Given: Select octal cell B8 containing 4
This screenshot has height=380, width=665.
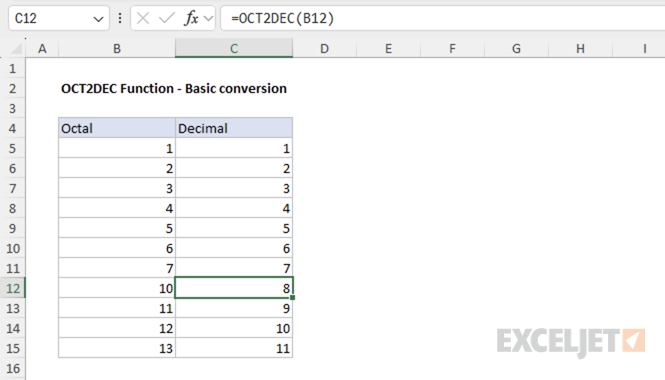Looking at the screenshot, I should (x=117, y=208).
